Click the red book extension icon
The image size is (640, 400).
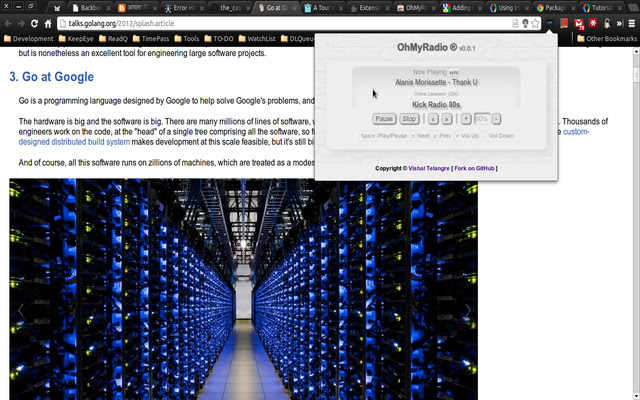coord(564,23)
